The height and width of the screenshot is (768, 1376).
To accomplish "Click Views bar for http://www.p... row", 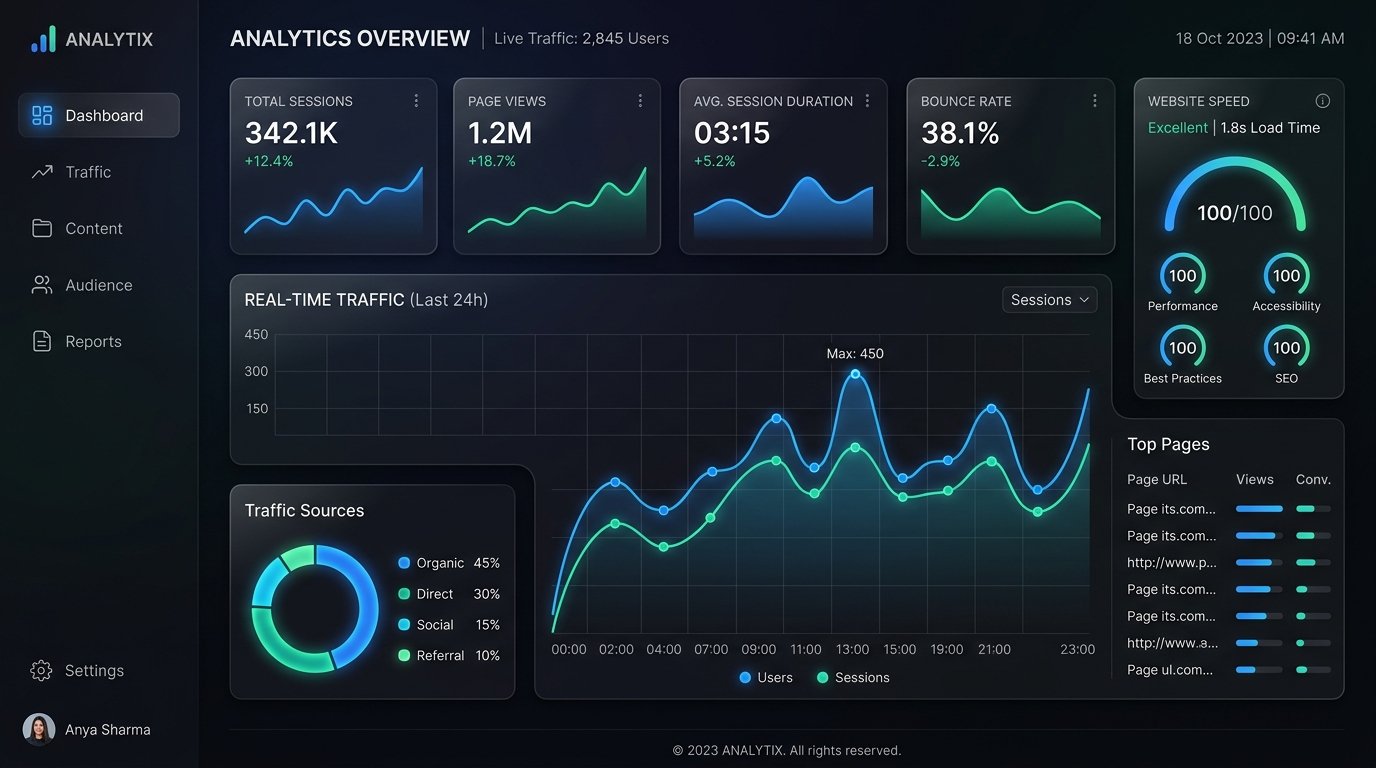I will point(1259,563).
